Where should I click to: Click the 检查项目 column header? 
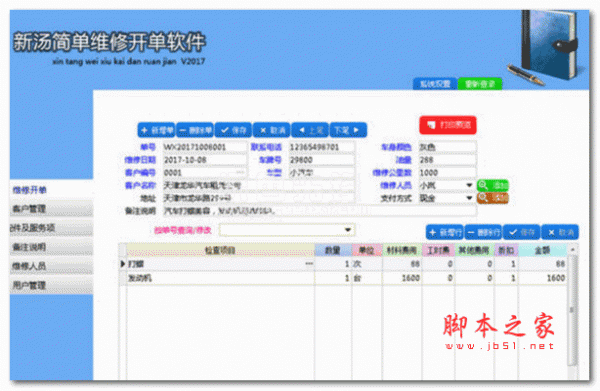pyautogui.click(x=220, y=250)
